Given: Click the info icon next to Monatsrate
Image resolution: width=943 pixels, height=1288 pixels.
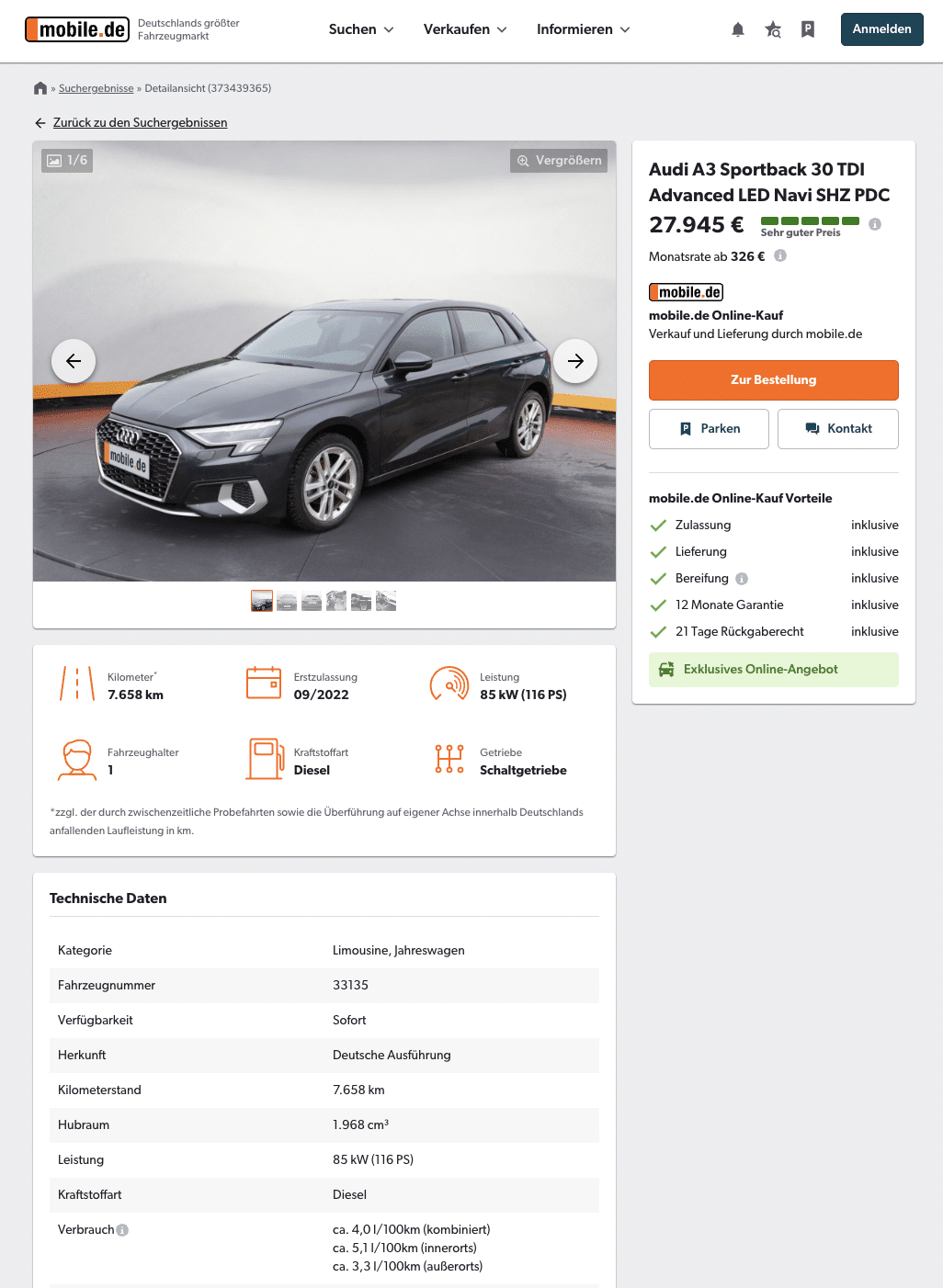Looking at the screenshot, I should [780, 256].
